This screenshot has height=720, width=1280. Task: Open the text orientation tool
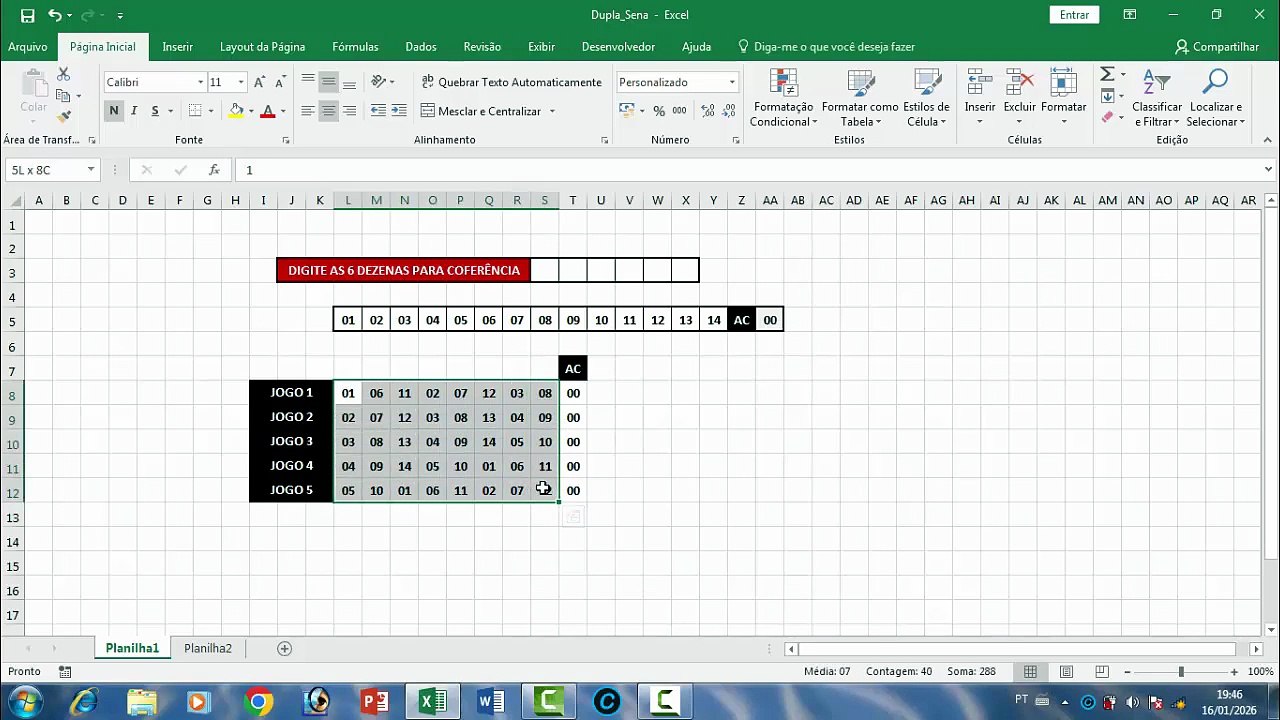pos(379,82)
